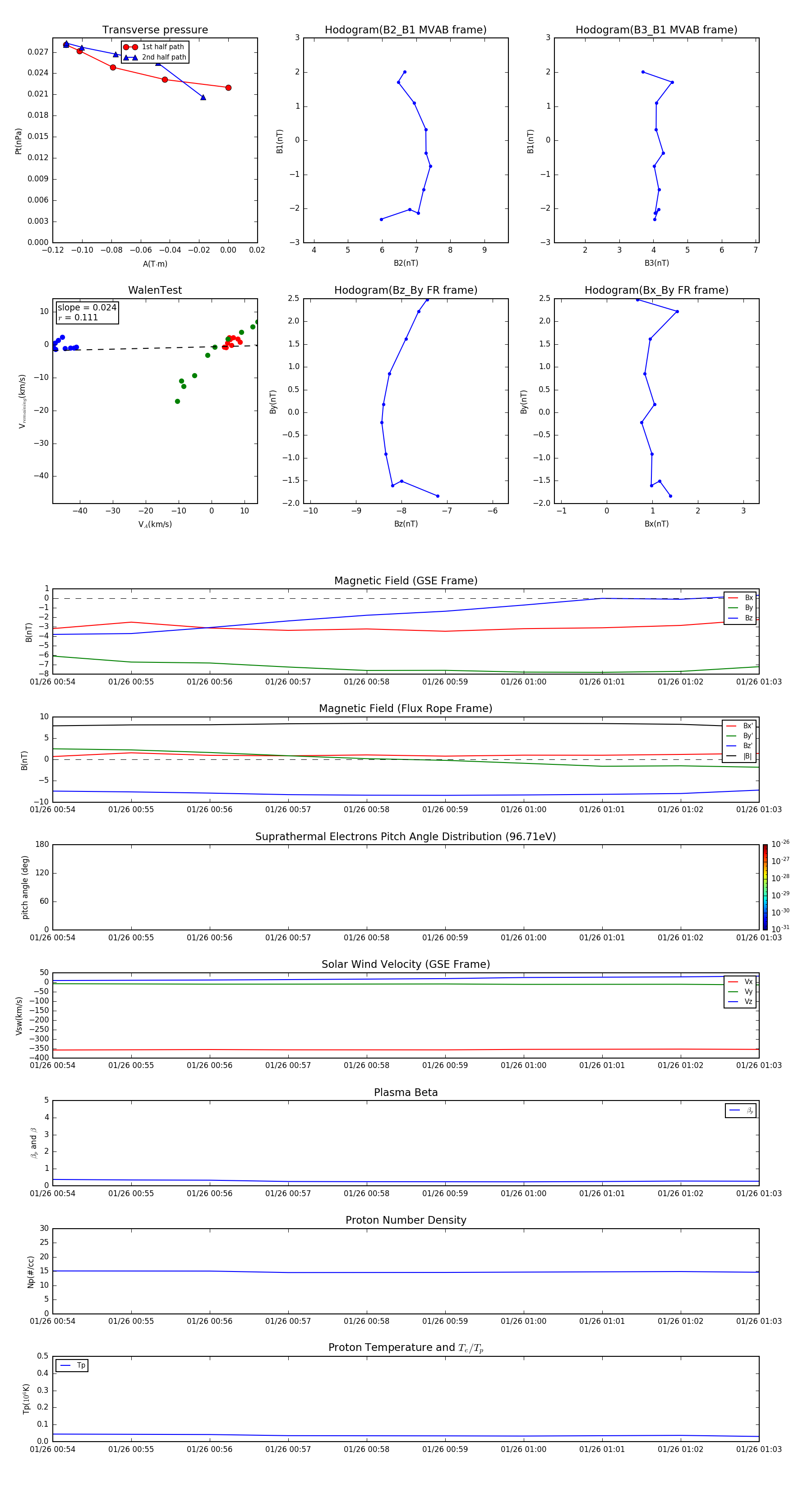The width and height of the screenshot is (812, 1489).
Task: Select the 'B3(nT)' x-axis label
Action: (x=656, y=264)
